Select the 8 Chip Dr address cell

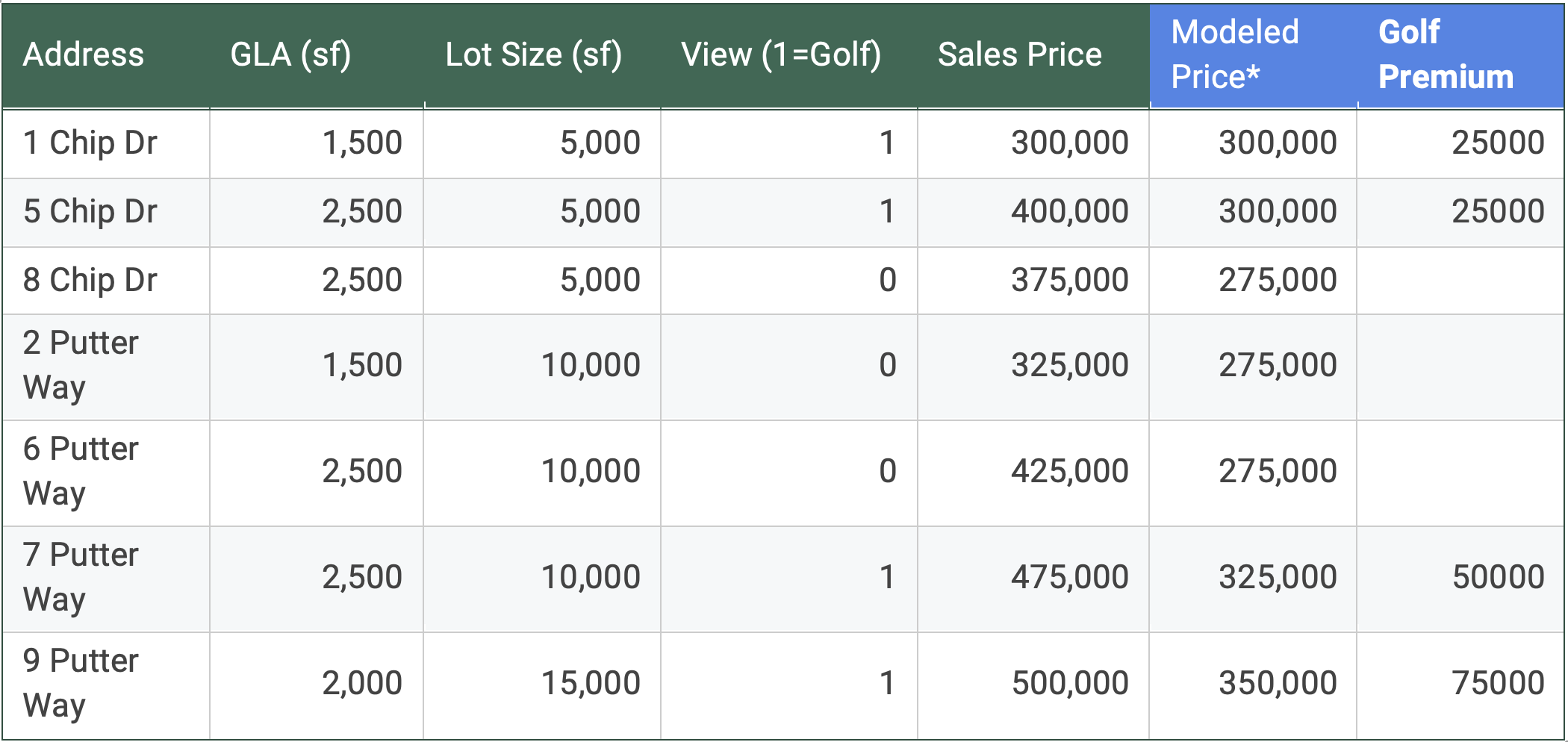point(90,280)
